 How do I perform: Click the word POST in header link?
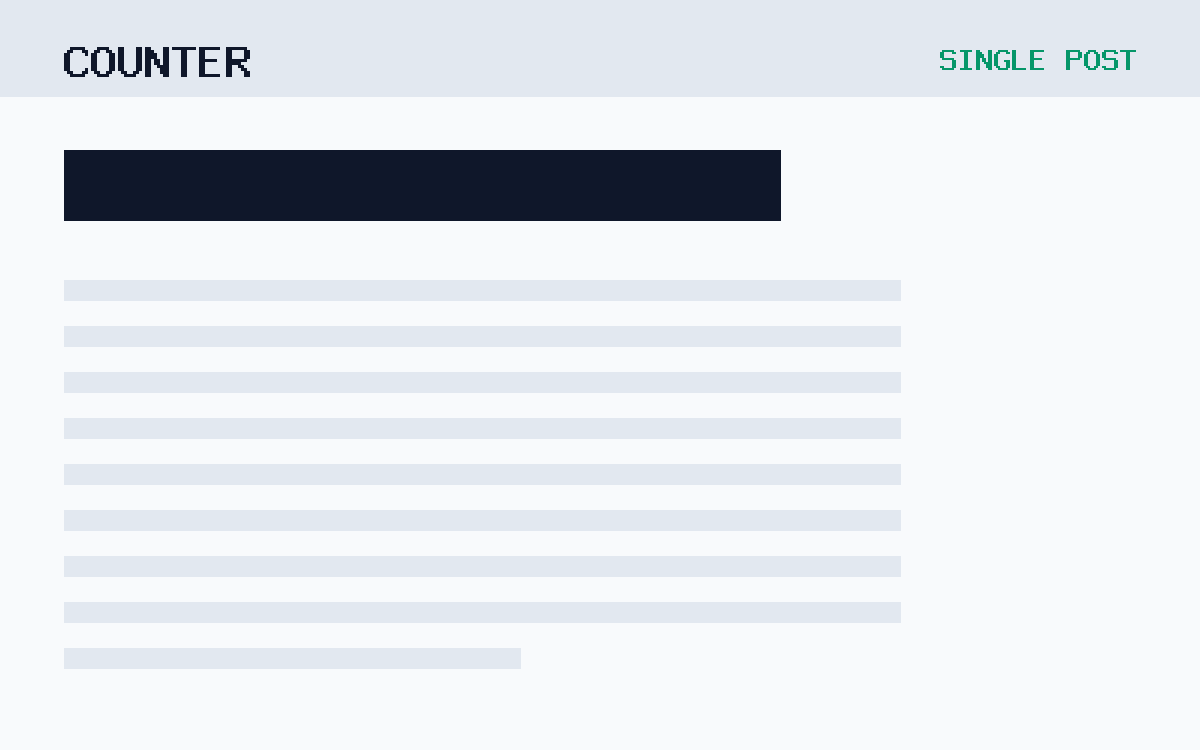pos(1100,60)
